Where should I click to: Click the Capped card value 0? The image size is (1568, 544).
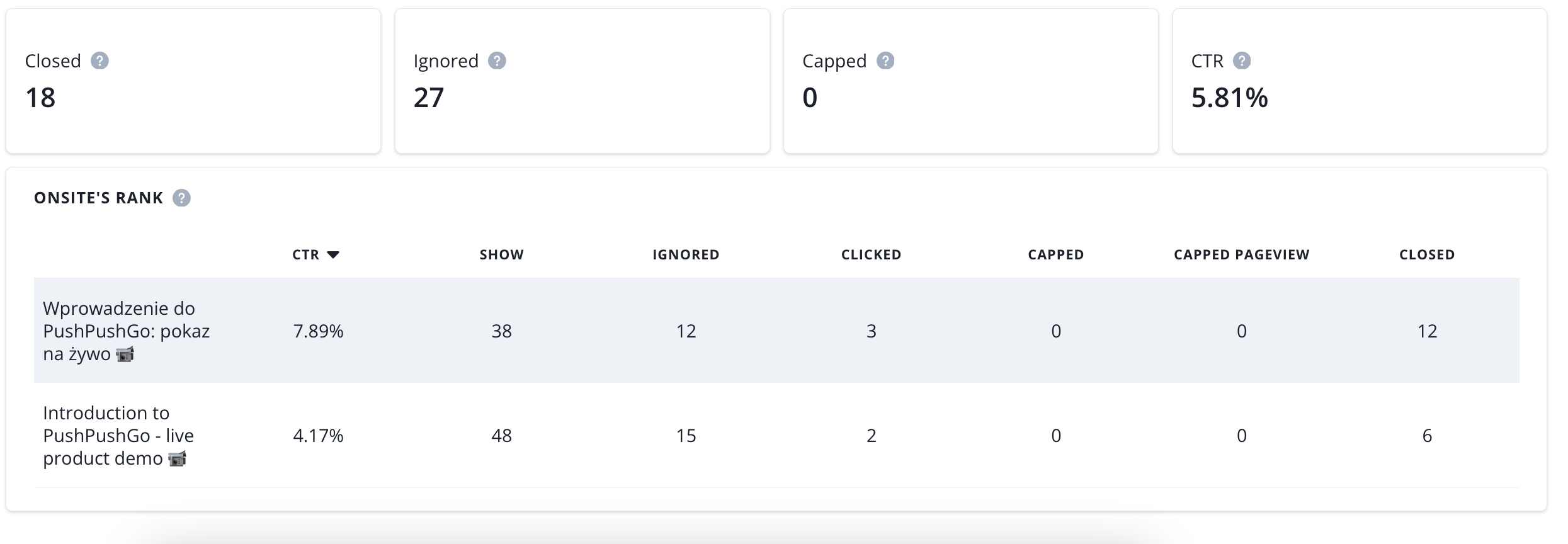click(810, 98)
